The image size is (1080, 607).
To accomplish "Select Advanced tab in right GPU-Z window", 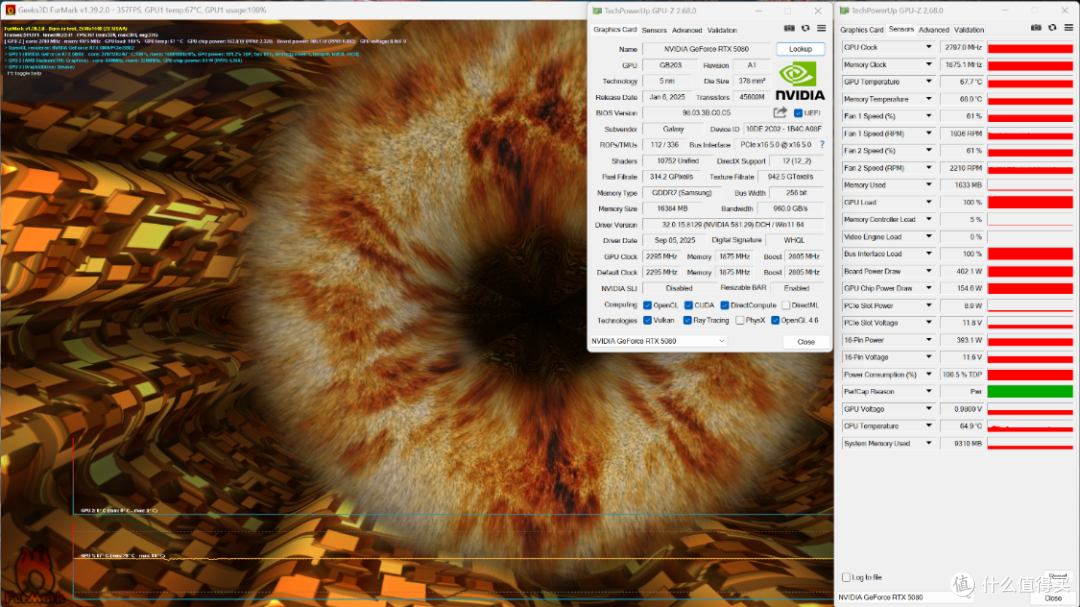I will click(x=934, y=30).
